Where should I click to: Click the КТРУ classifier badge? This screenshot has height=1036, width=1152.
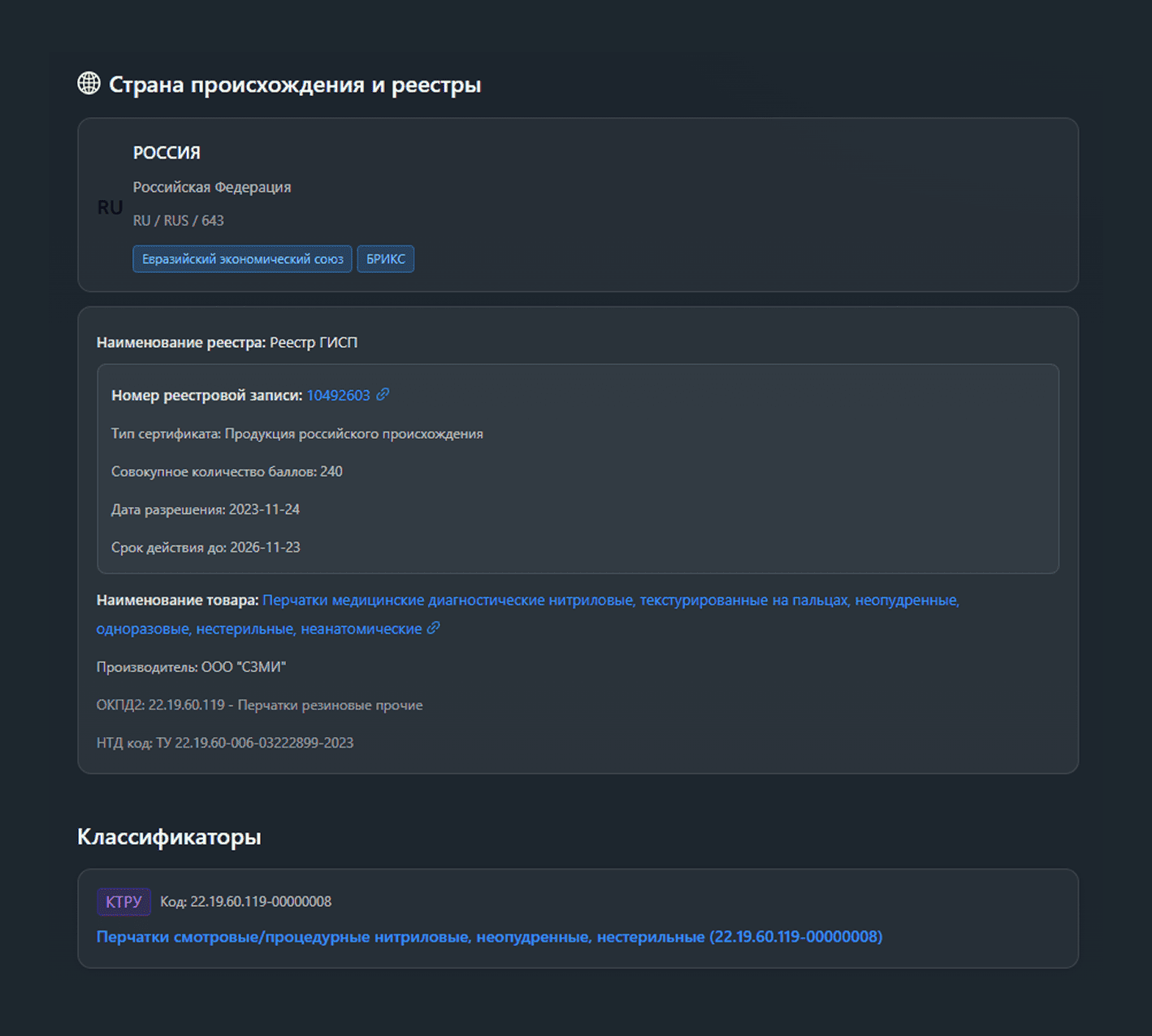[123, 901]
